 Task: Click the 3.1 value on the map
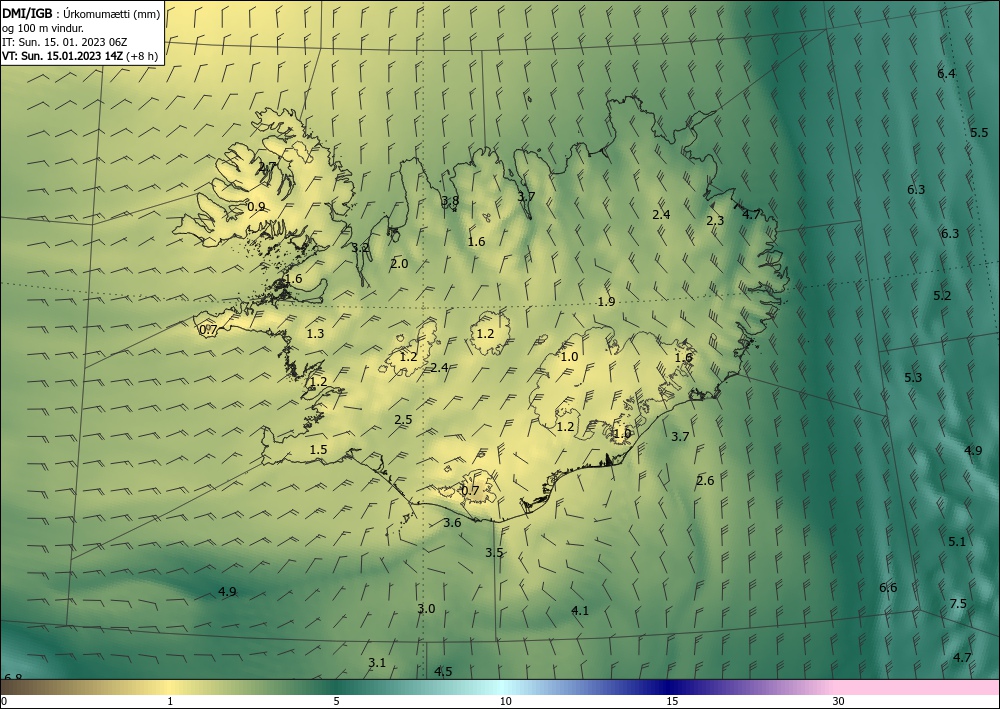[x=377, y=662]
